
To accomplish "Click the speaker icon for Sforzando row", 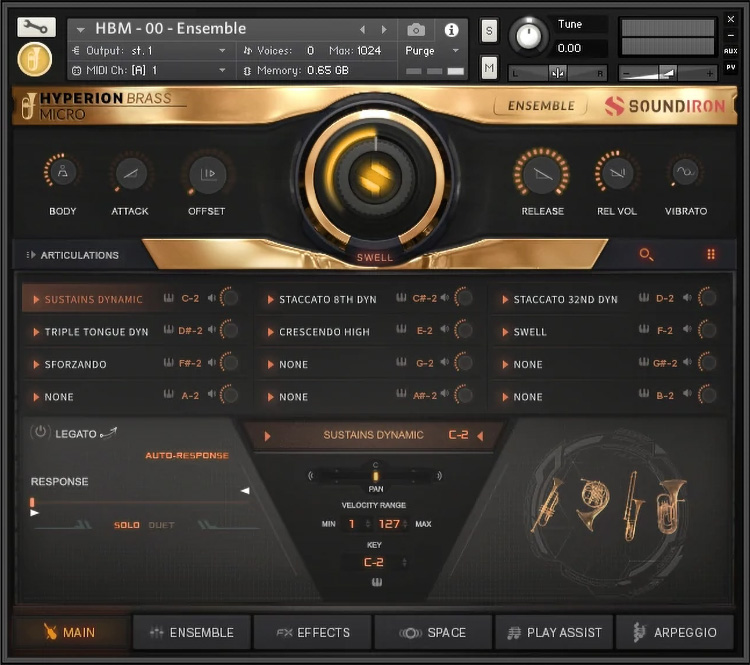I will [x=212, y=363].
